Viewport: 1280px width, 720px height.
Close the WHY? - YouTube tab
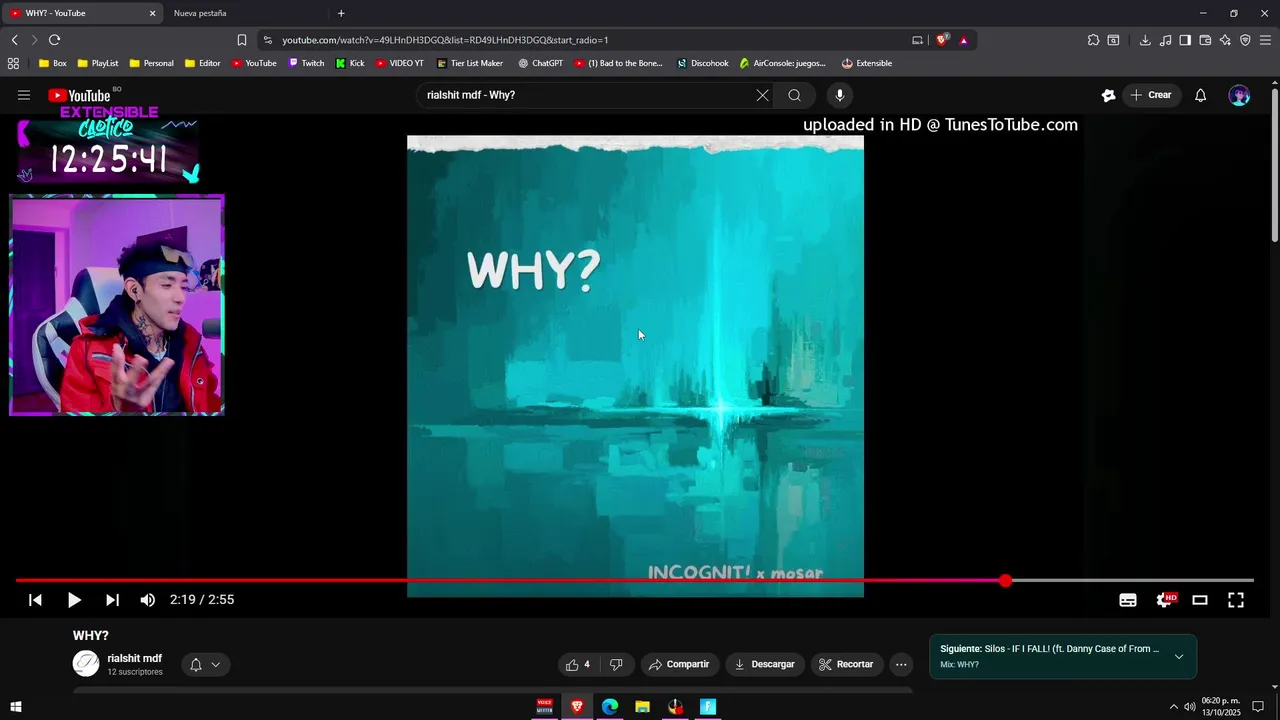[x=152, y=13]
